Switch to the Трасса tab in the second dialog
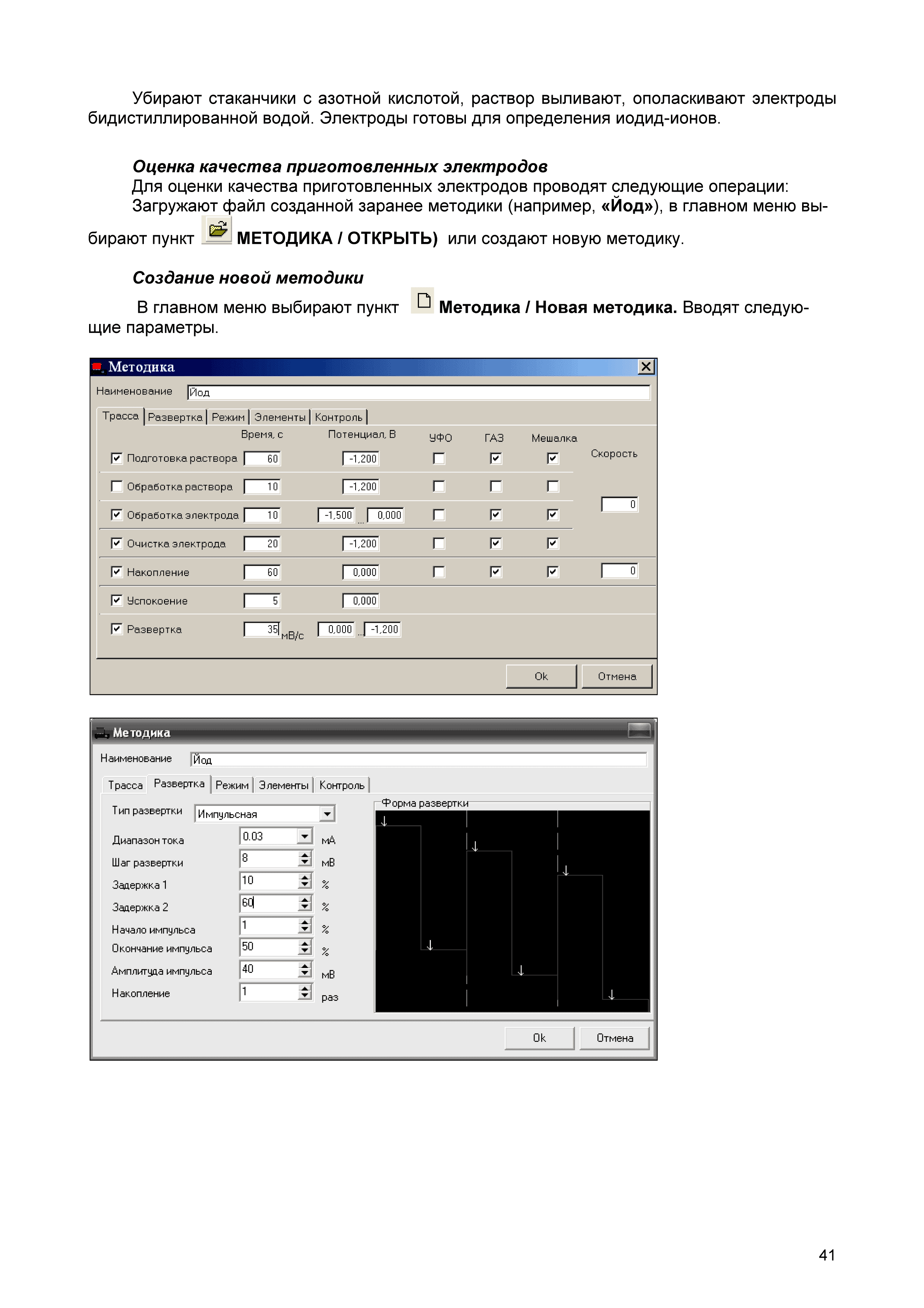The width and height of the screenshot is (924, 1308). (x=125, y=785)
